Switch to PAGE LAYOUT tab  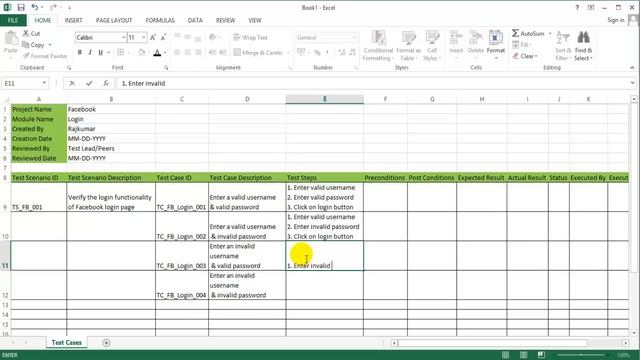[x=114, y=20]
